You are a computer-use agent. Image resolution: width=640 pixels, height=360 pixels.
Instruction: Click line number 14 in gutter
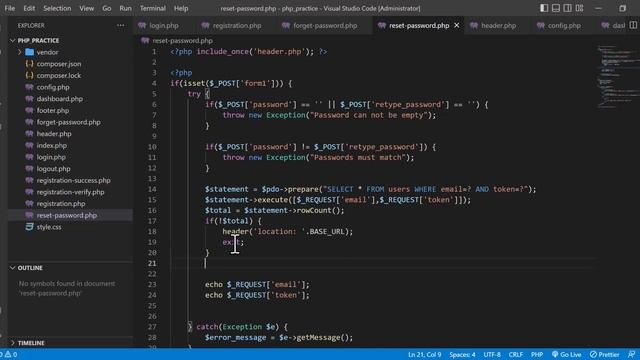pos(152,189)
